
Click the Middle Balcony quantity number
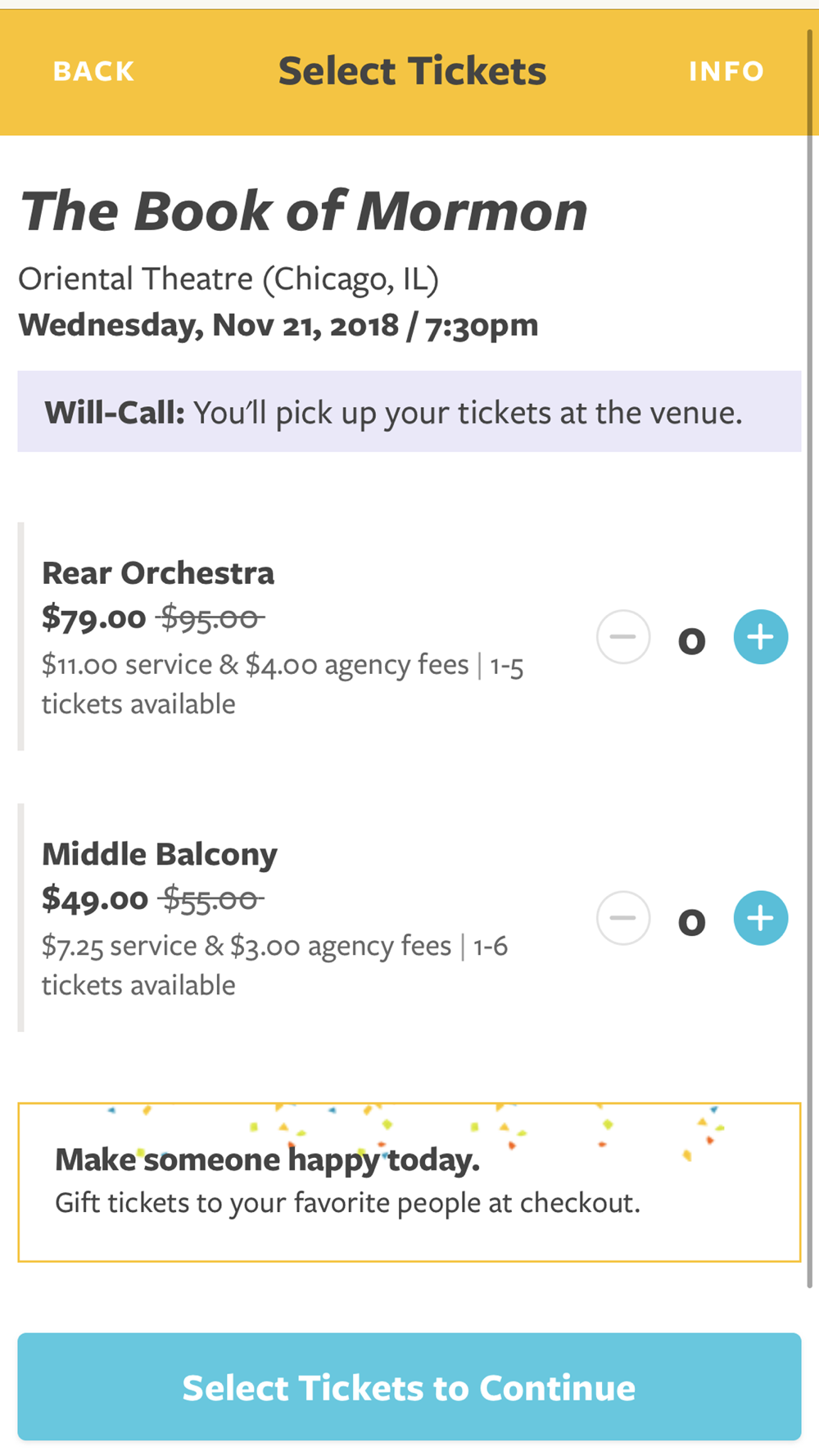point(692,922)
